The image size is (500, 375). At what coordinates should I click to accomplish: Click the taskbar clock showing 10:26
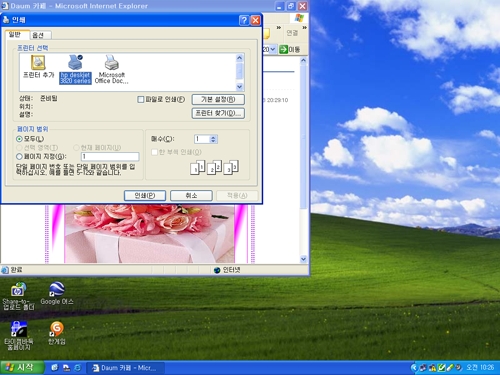(480, 367)
